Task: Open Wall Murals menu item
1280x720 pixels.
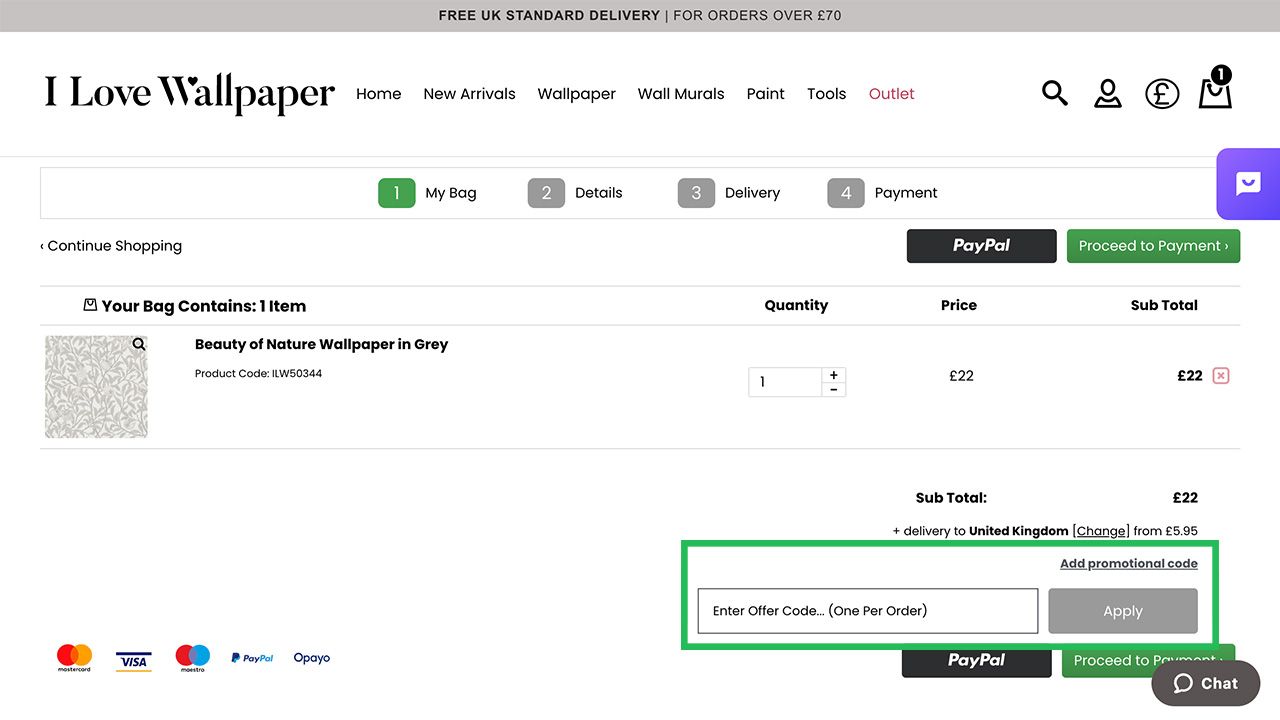Action: point(681,94)
